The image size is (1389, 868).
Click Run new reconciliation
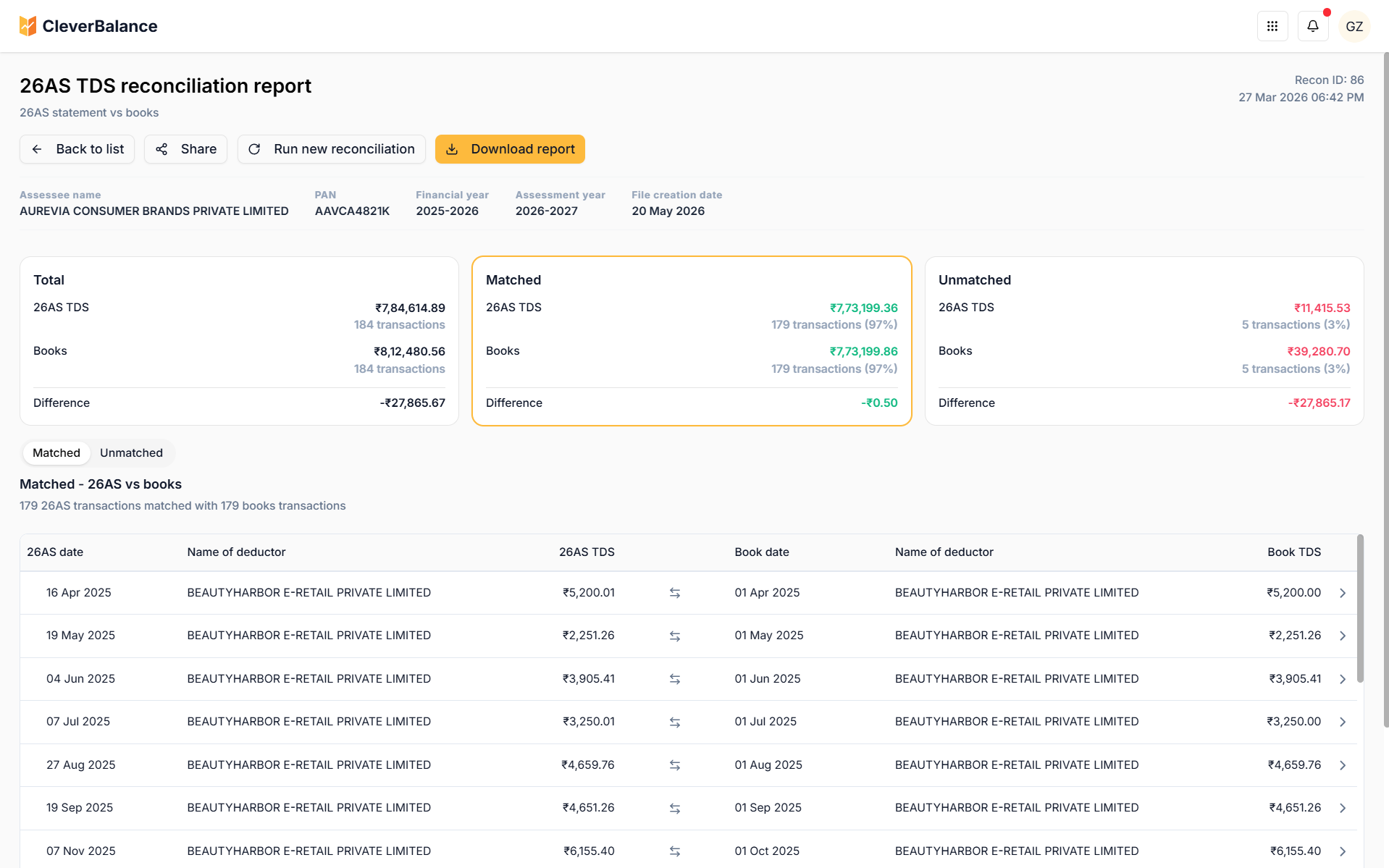331,149
